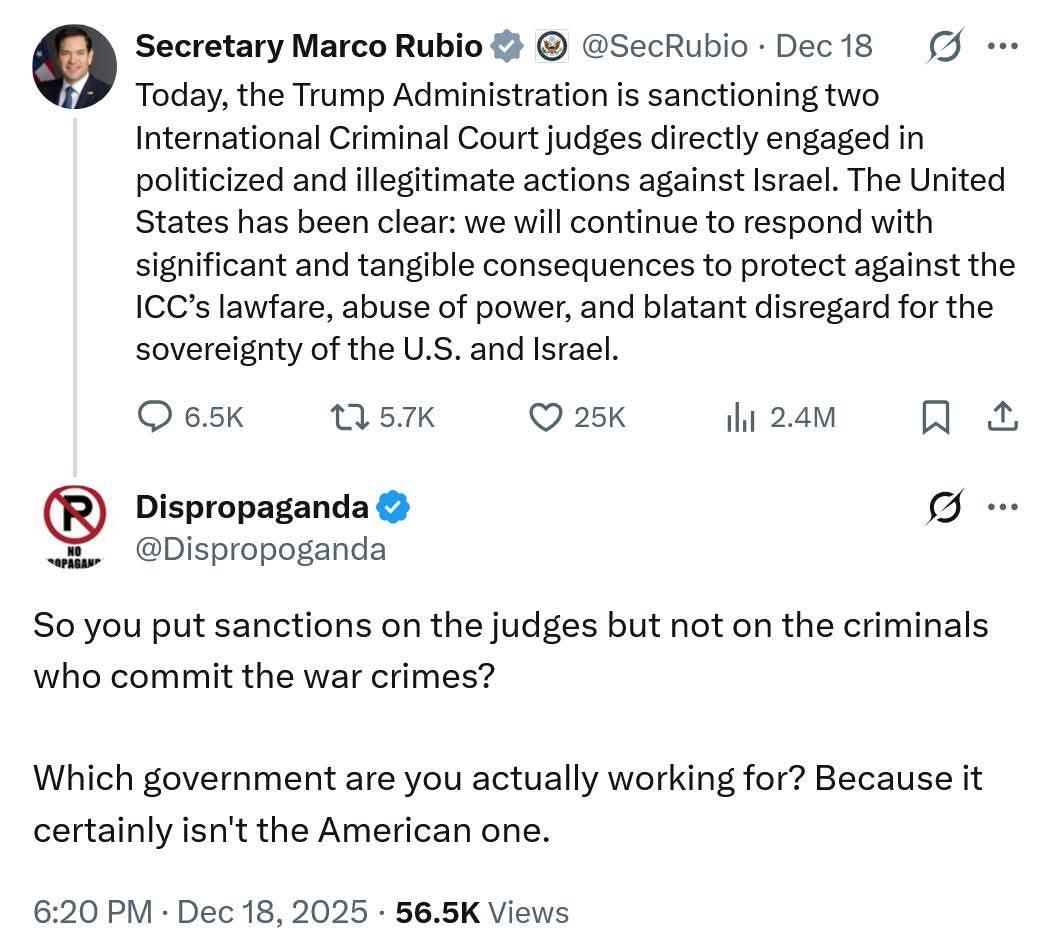Click the reply icon on Rubio's post
This screenshot has width=1055, height=951.
pyautogui.click(x=153, y=416)
